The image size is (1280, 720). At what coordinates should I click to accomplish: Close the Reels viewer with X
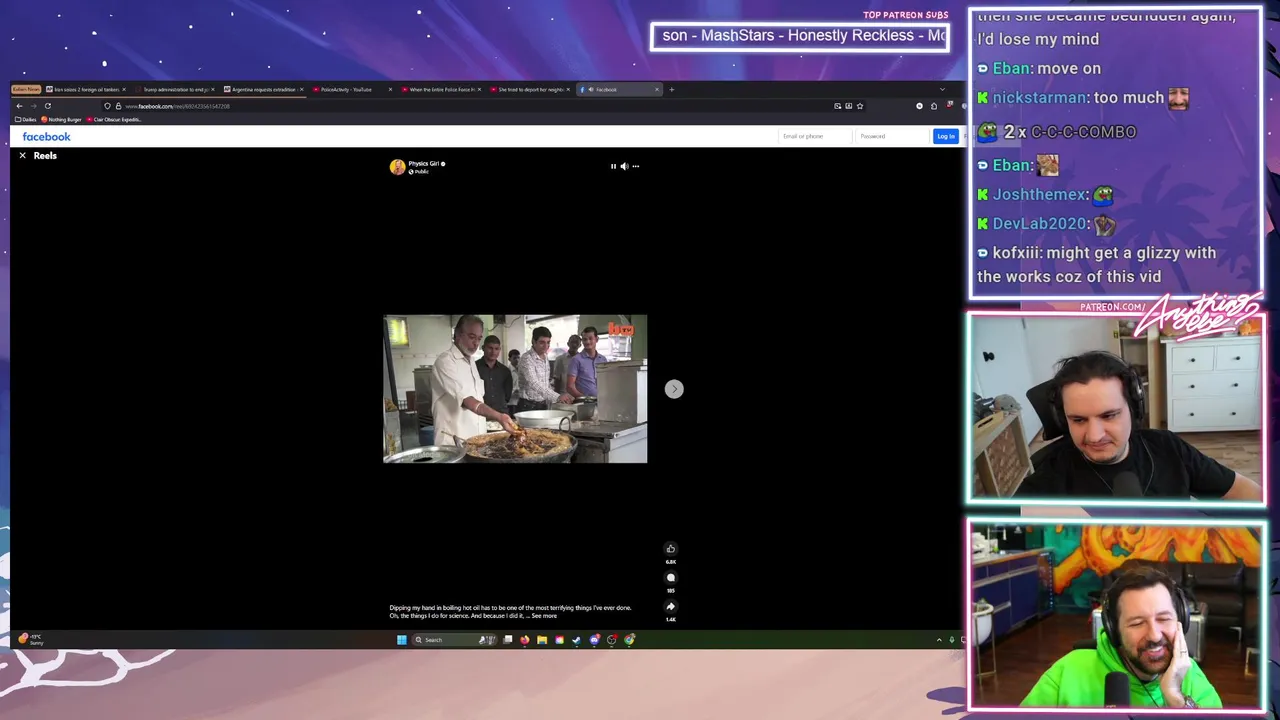(x=22, y=156)
